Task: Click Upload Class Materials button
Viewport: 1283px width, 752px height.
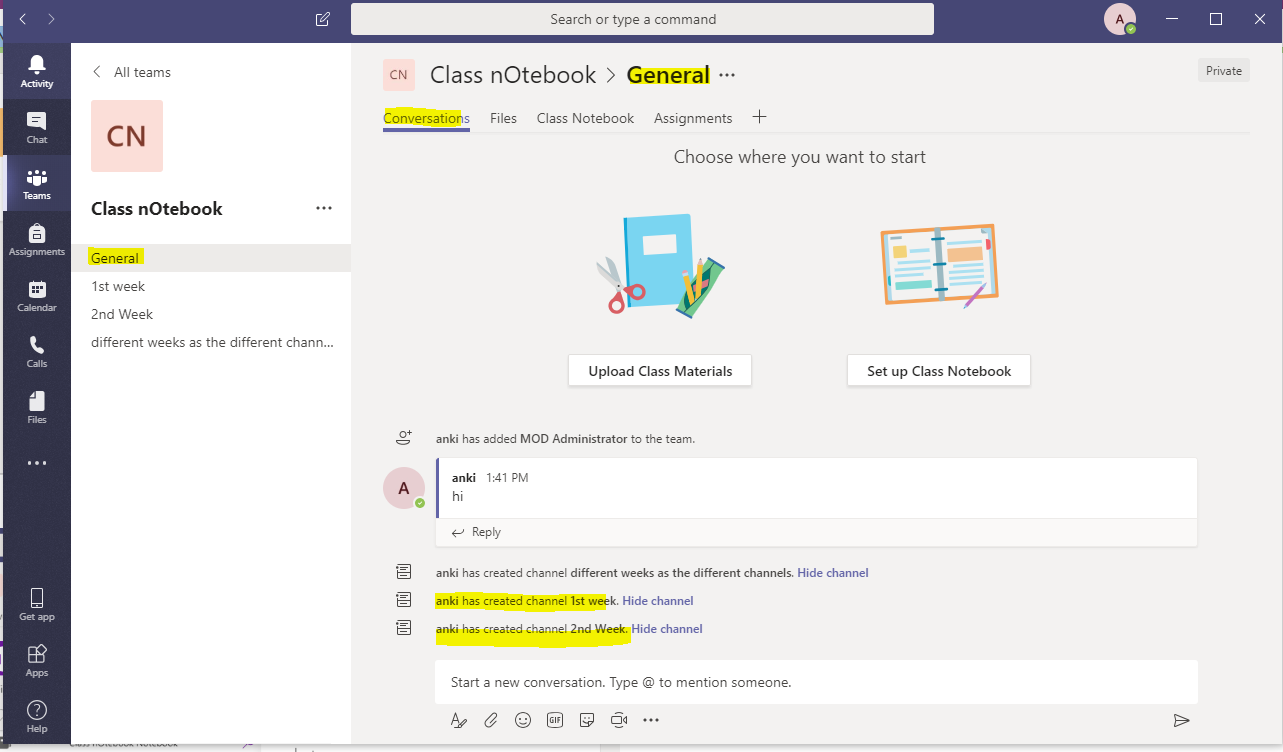Action: click(660, 371)
